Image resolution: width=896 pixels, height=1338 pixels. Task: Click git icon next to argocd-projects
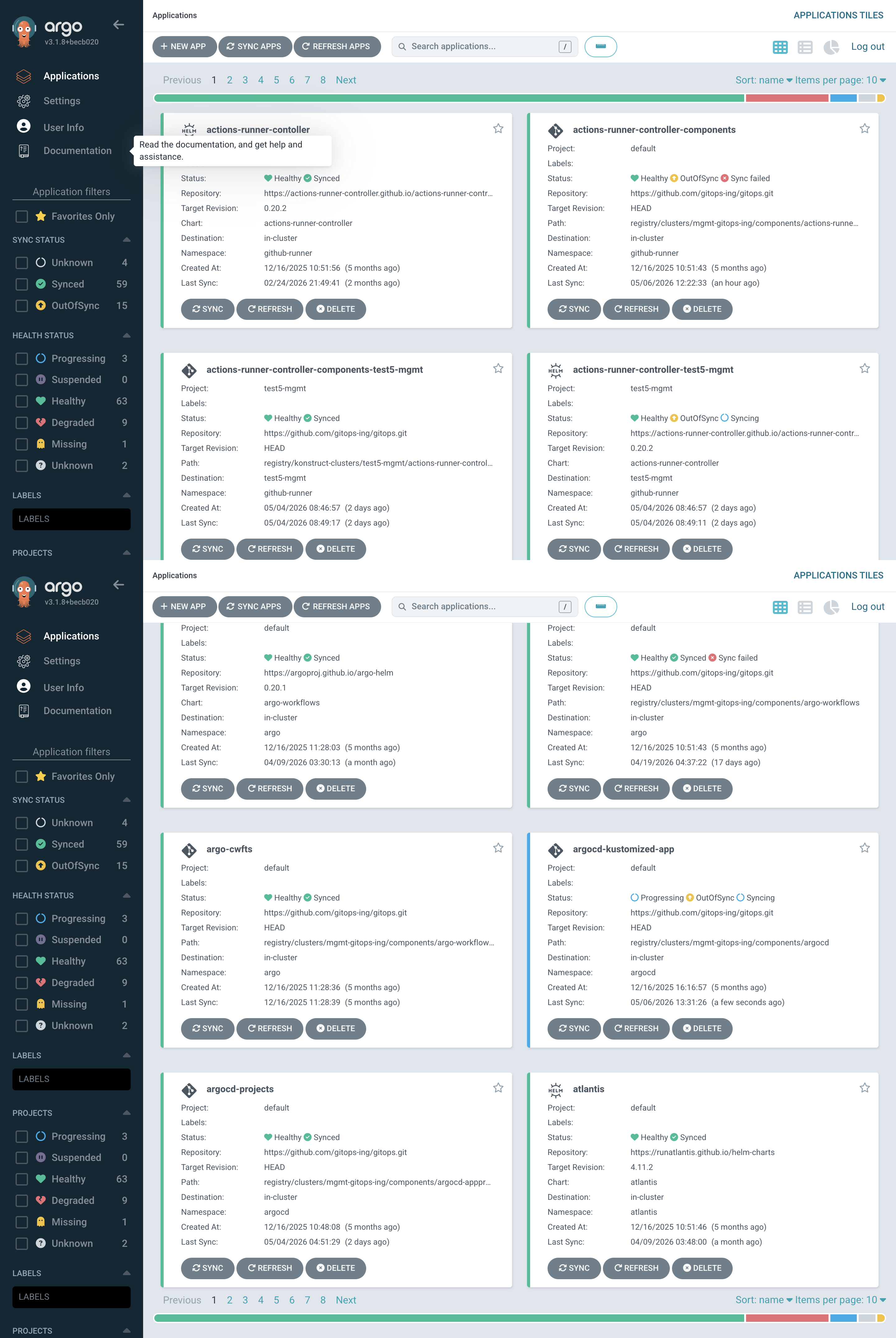[189, 1090]
